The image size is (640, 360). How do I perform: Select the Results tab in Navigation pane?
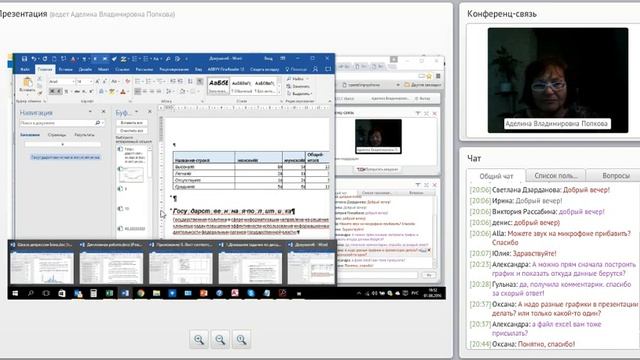[x=84, y=135]
